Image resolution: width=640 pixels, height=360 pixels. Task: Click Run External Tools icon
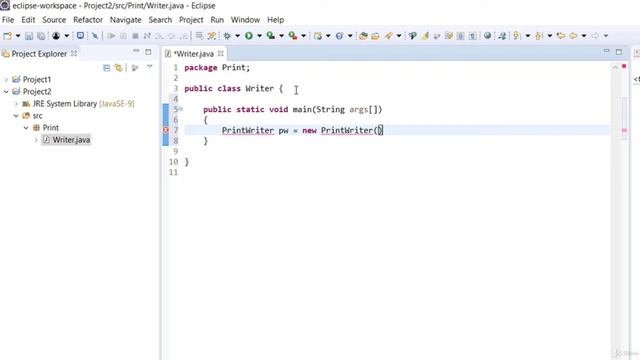(293, 36)
